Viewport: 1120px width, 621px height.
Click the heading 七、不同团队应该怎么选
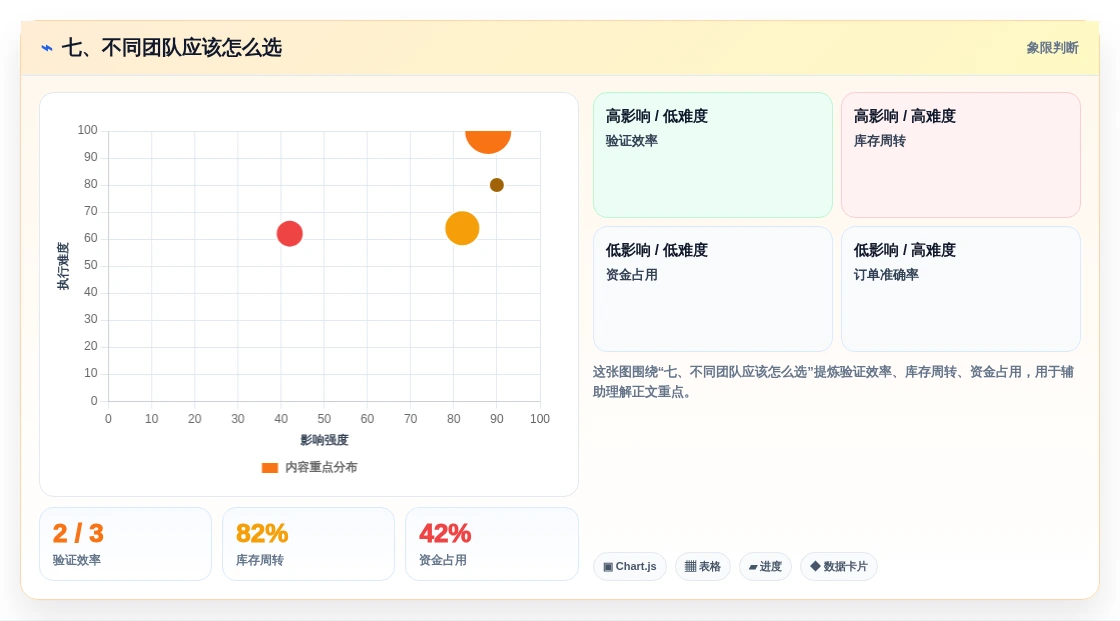pos(171,48)
